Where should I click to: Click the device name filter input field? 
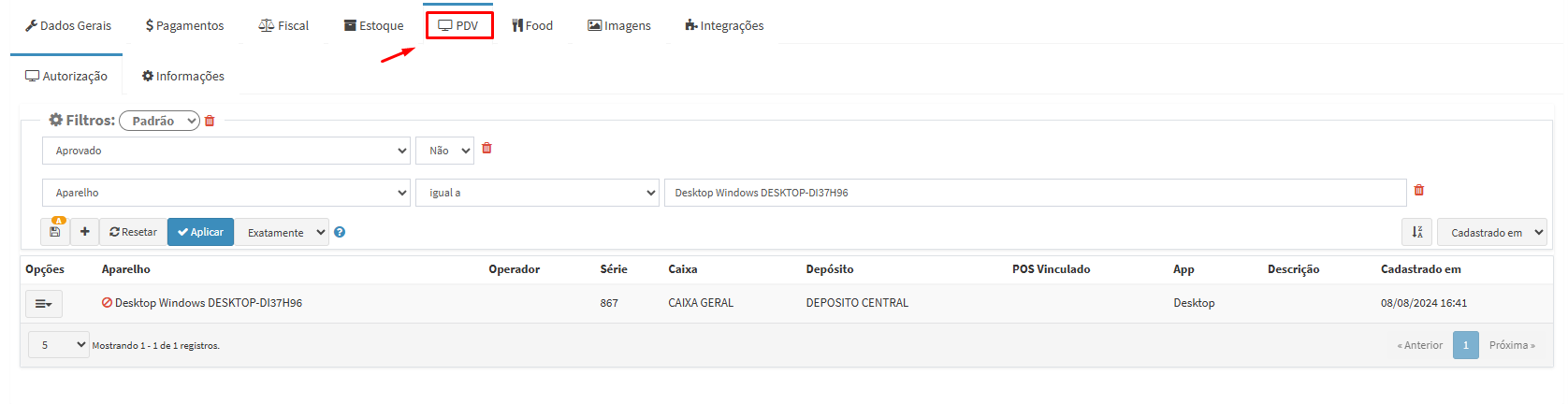point(1034,193)
